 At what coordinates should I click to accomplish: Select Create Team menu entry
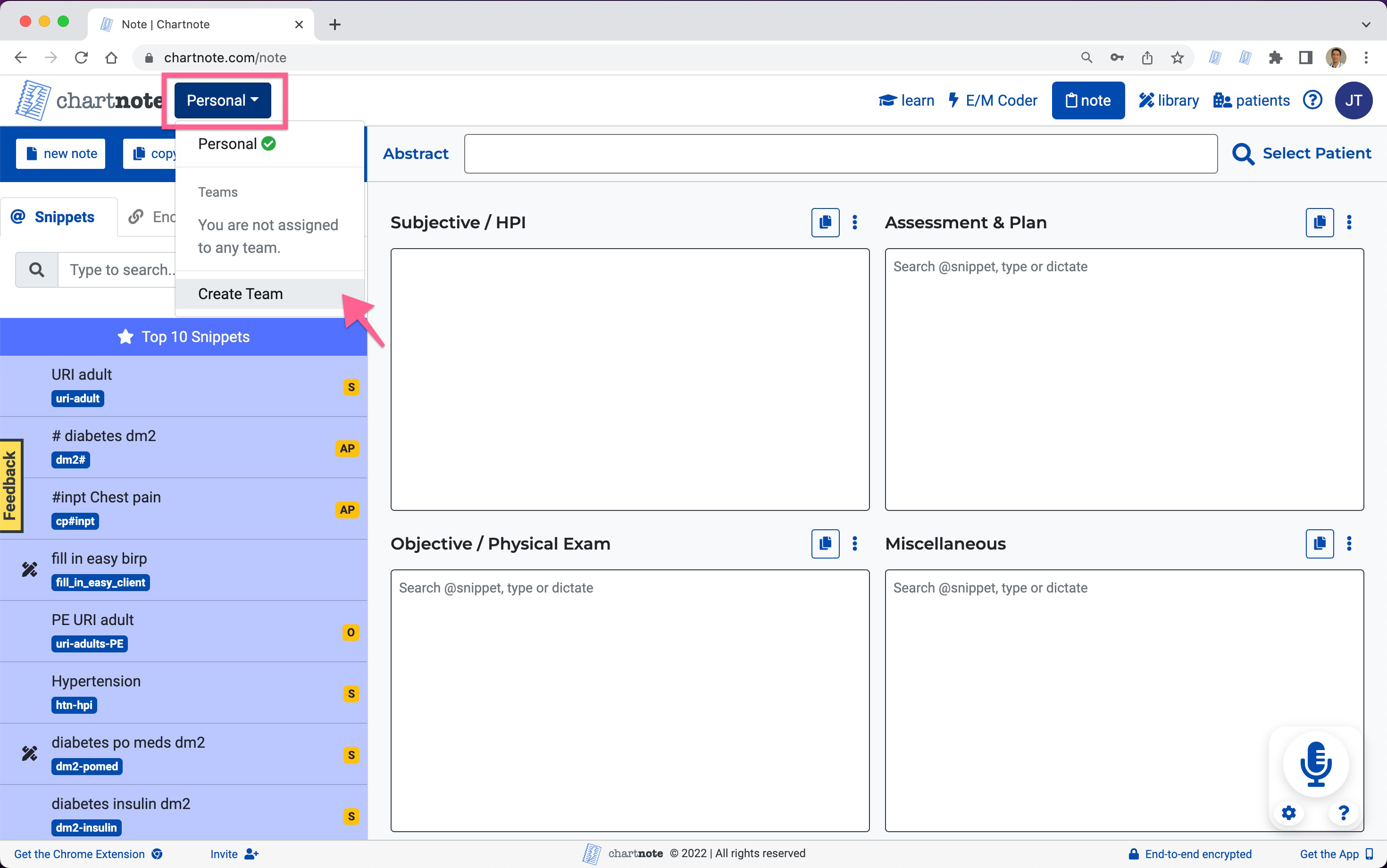coord(269,294)
